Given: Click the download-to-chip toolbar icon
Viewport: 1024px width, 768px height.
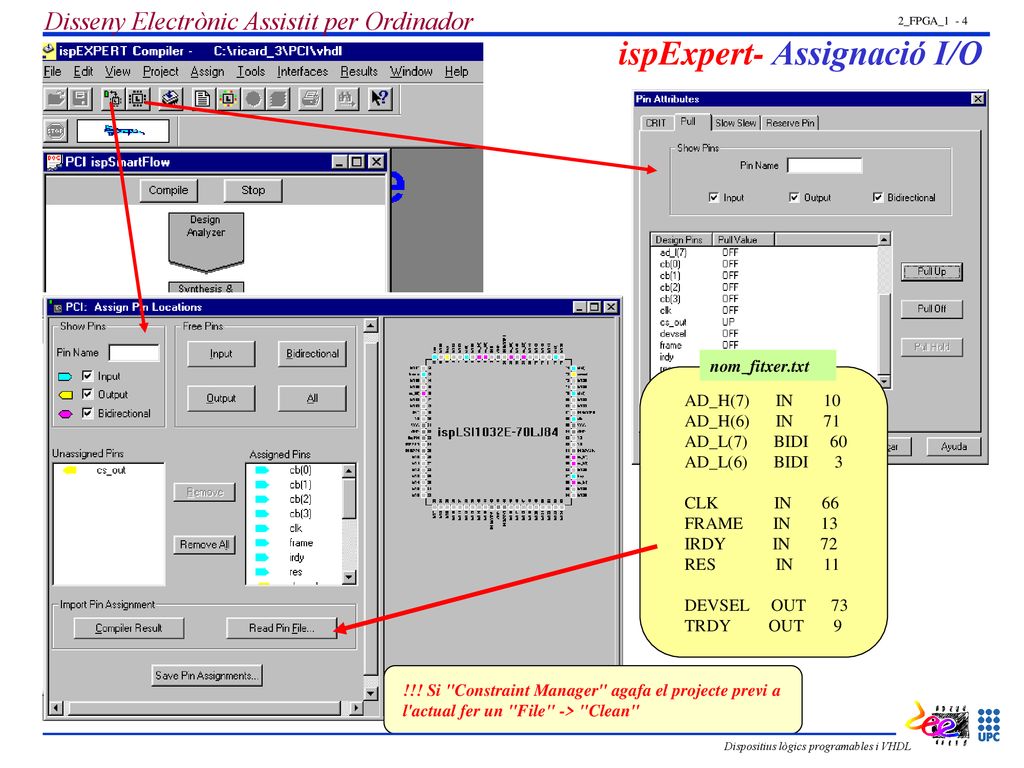Looking at the screenshot, I should (170, 99).
